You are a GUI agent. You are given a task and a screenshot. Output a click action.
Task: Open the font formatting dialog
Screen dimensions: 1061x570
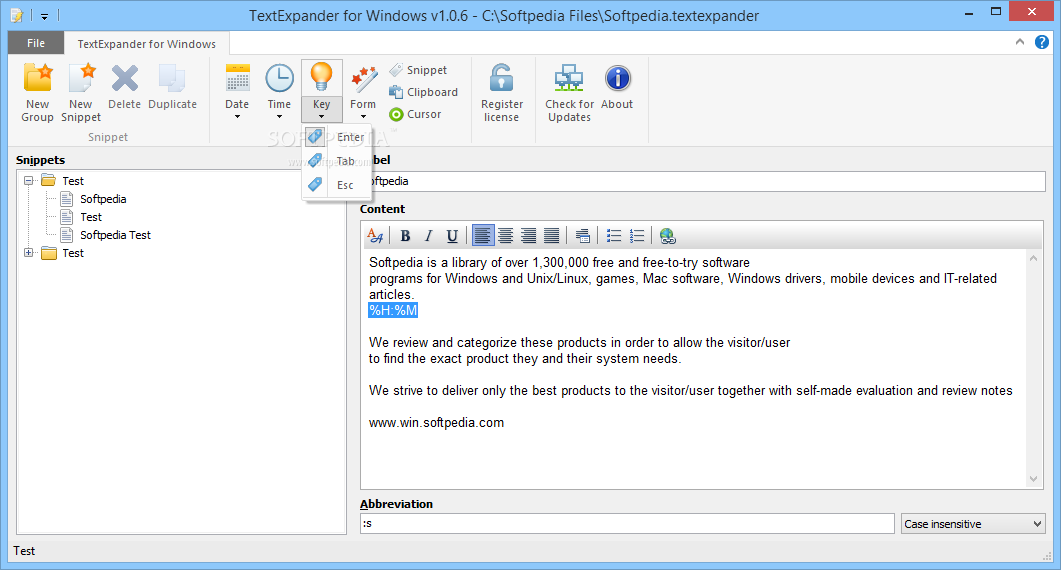click(376, 236)
